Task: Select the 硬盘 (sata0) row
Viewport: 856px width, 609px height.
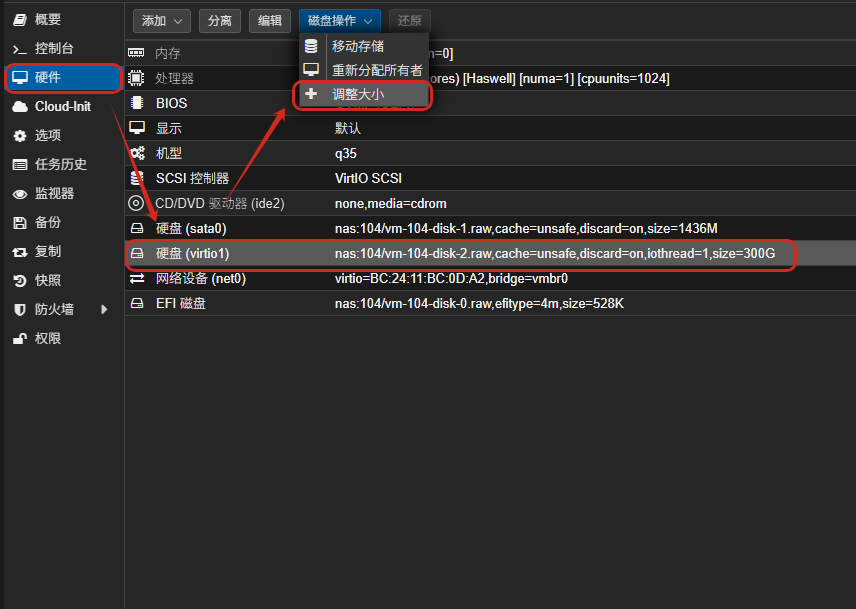Action: tap(460, 228)
